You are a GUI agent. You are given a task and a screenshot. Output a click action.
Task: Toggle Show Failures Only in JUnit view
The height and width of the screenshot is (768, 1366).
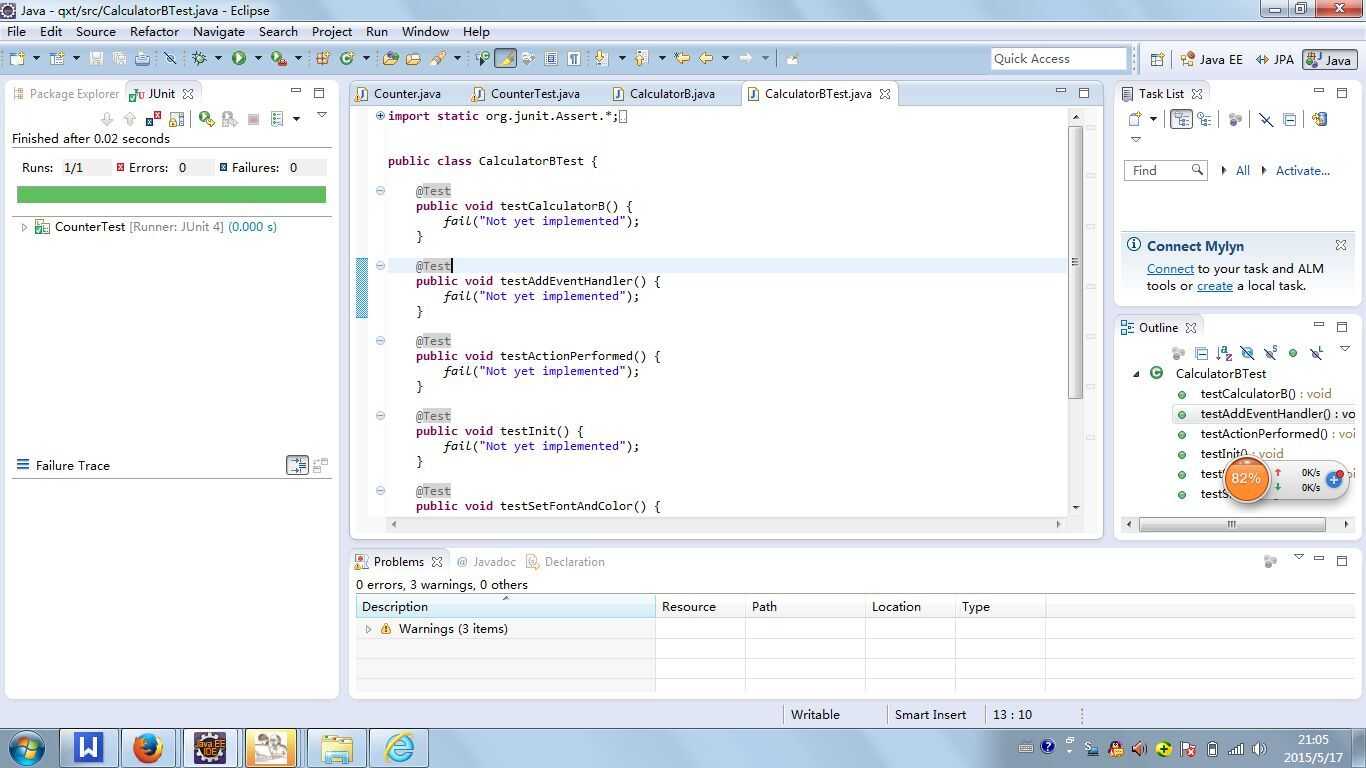pos(153,119)
